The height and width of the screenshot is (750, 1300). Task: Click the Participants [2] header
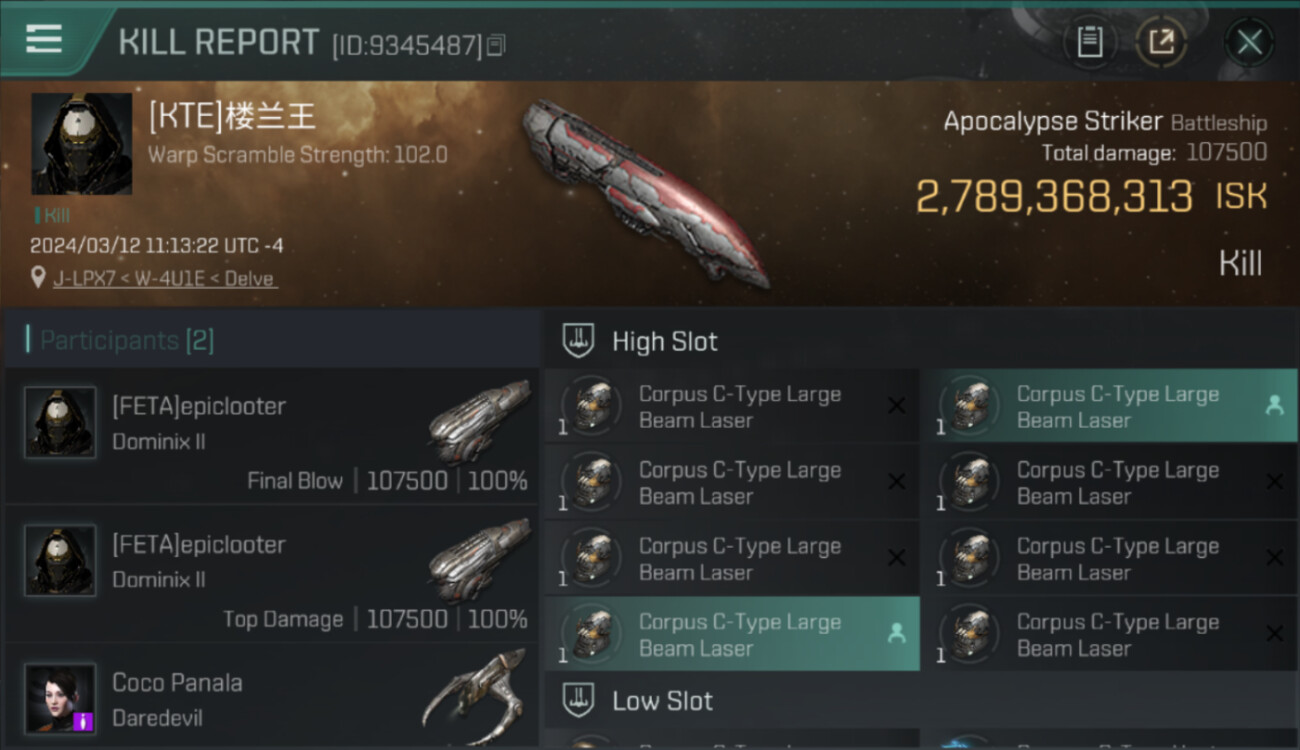pyautogui.click(x=127, y=340)
